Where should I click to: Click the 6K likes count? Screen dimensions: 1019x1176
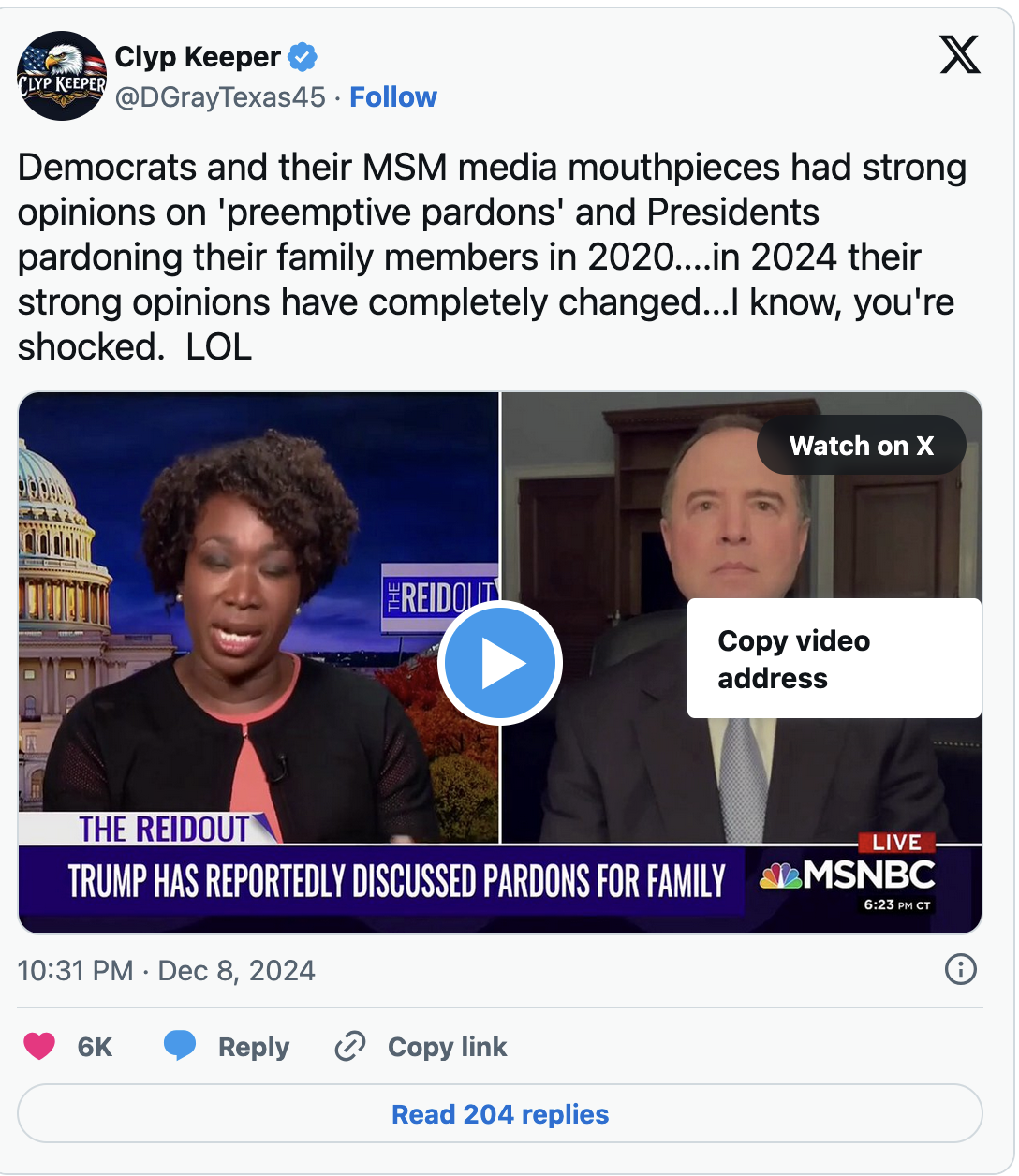[95, 1047]
